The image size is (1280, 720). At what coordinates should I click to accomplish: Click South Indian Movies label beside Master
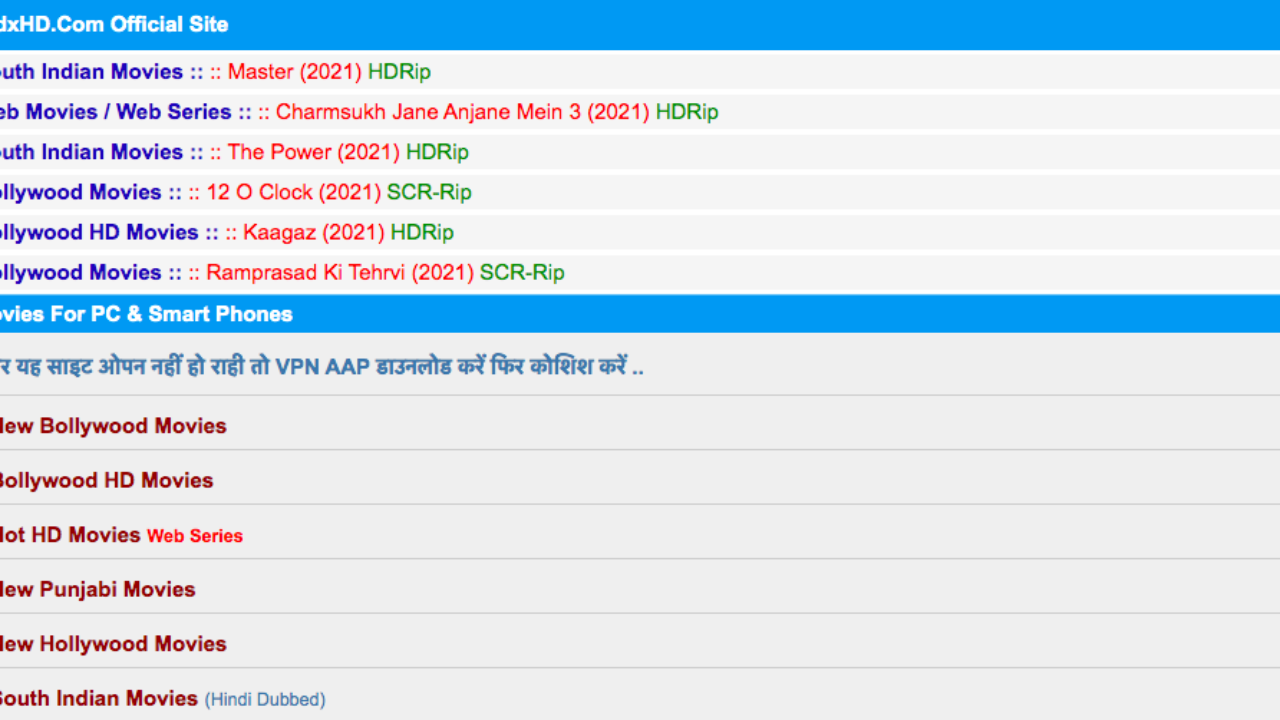tap(90, 72)
